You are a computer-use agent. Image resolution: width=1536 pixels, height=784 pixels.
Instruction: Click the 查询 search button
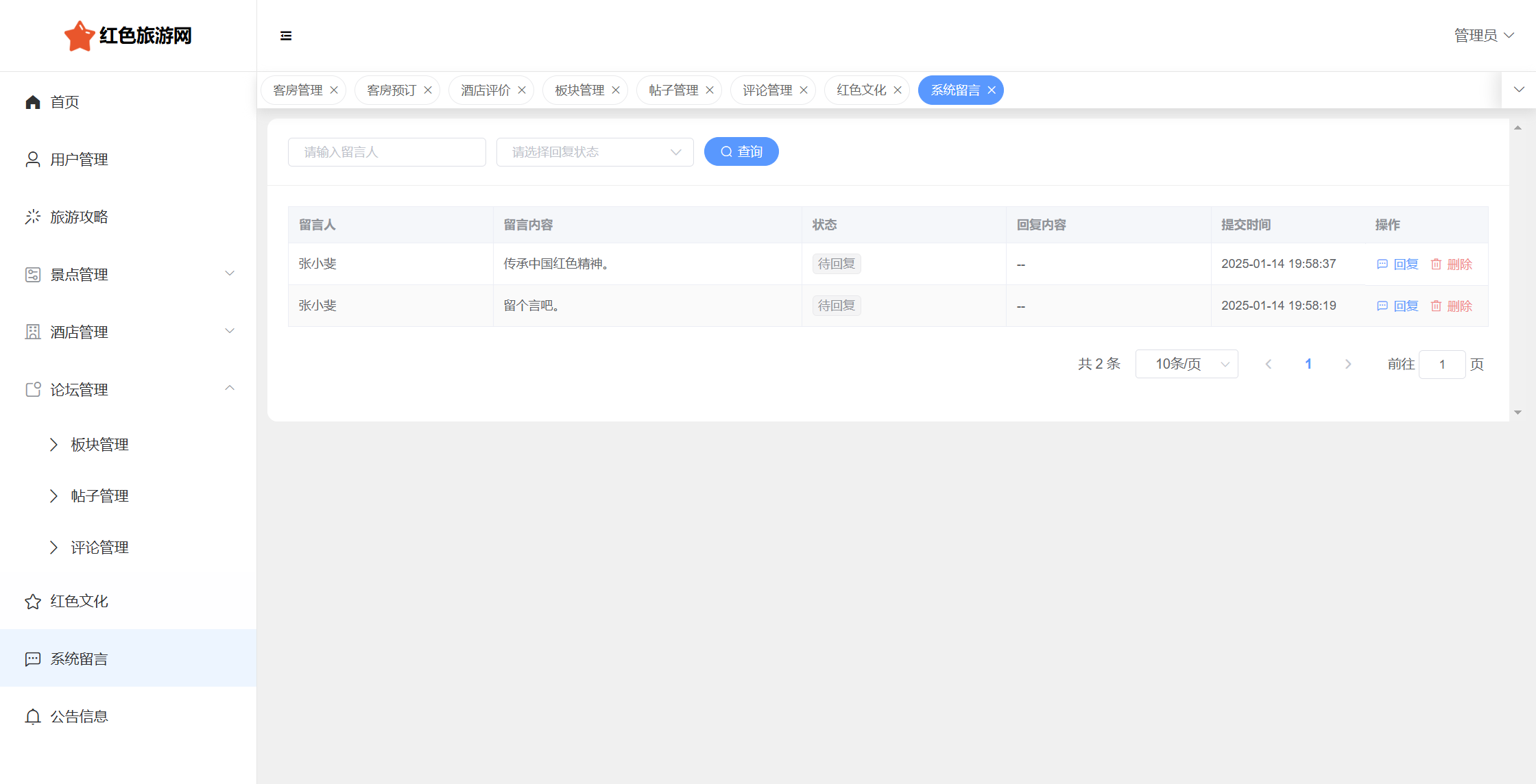tap(741, 151)
